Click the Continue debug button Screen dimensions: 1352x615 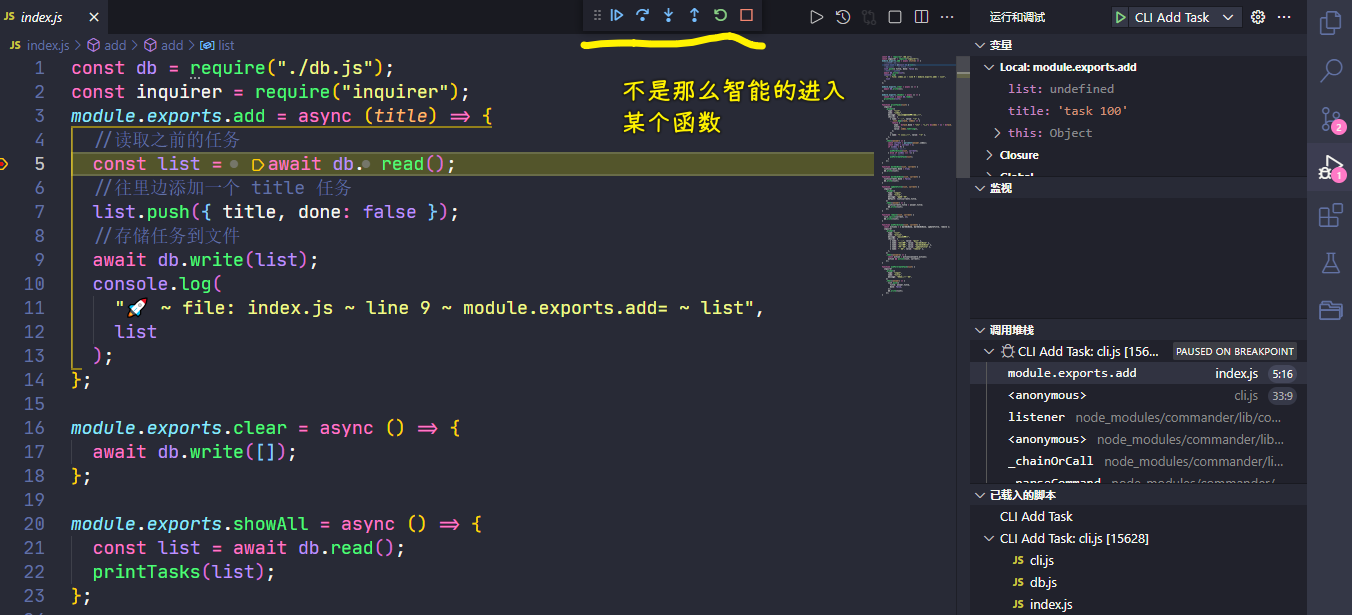pos(617,15)
